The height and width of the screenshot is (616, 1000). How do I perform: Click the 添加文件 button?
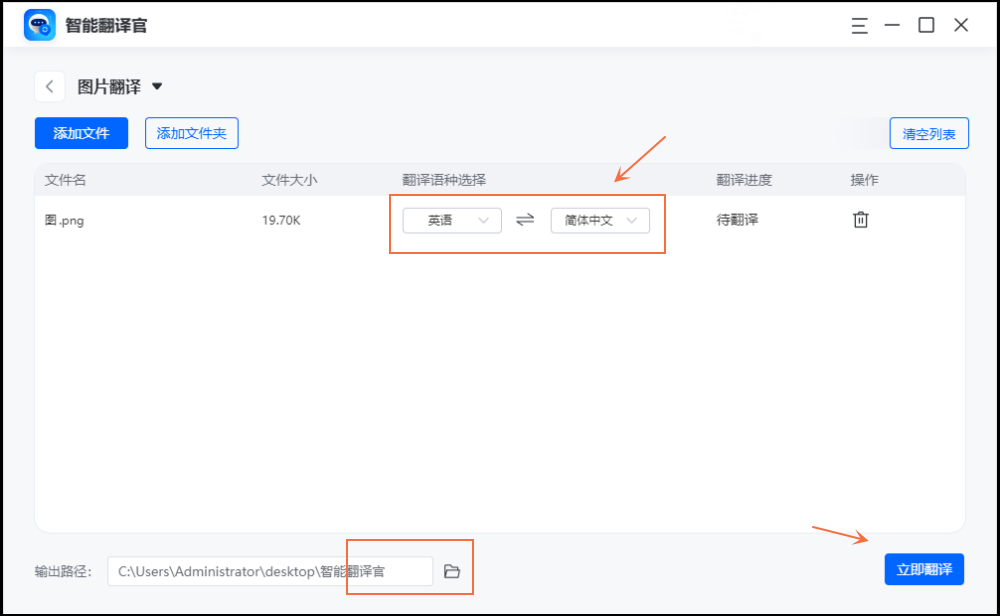point(81,133)
